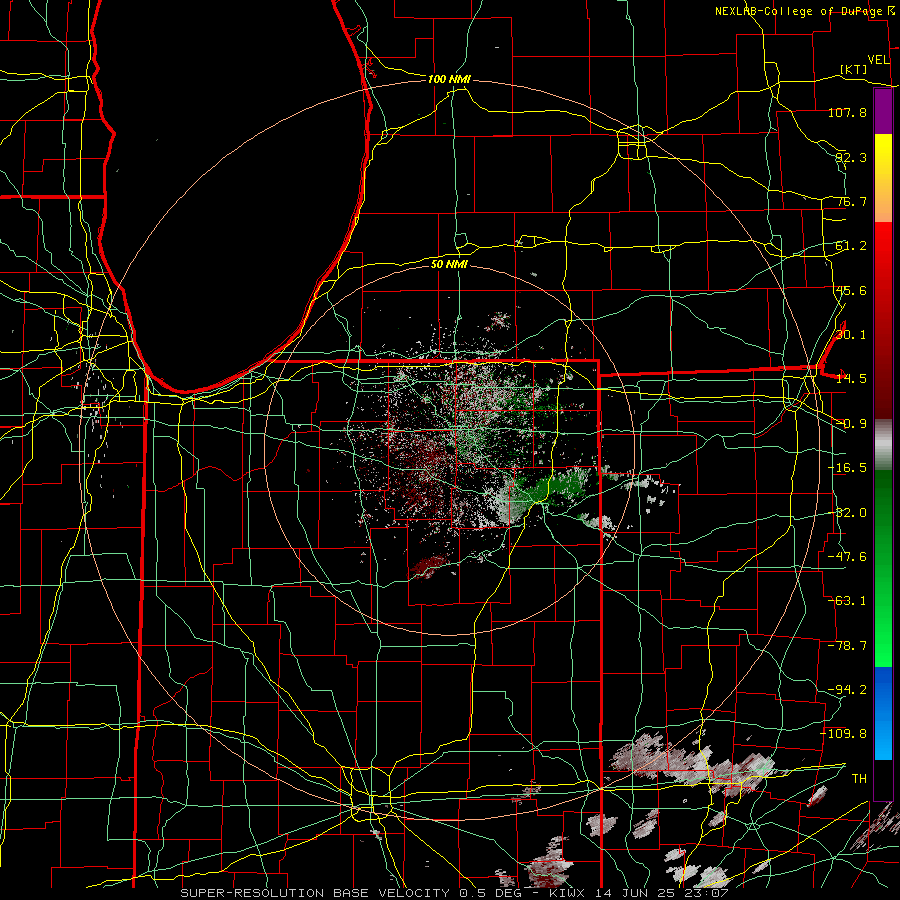Image resolution: width=900 pixels, height=900 pixels.
Task: Click the -32.0 velocity scale value
Action: click(x=847, y=513)
